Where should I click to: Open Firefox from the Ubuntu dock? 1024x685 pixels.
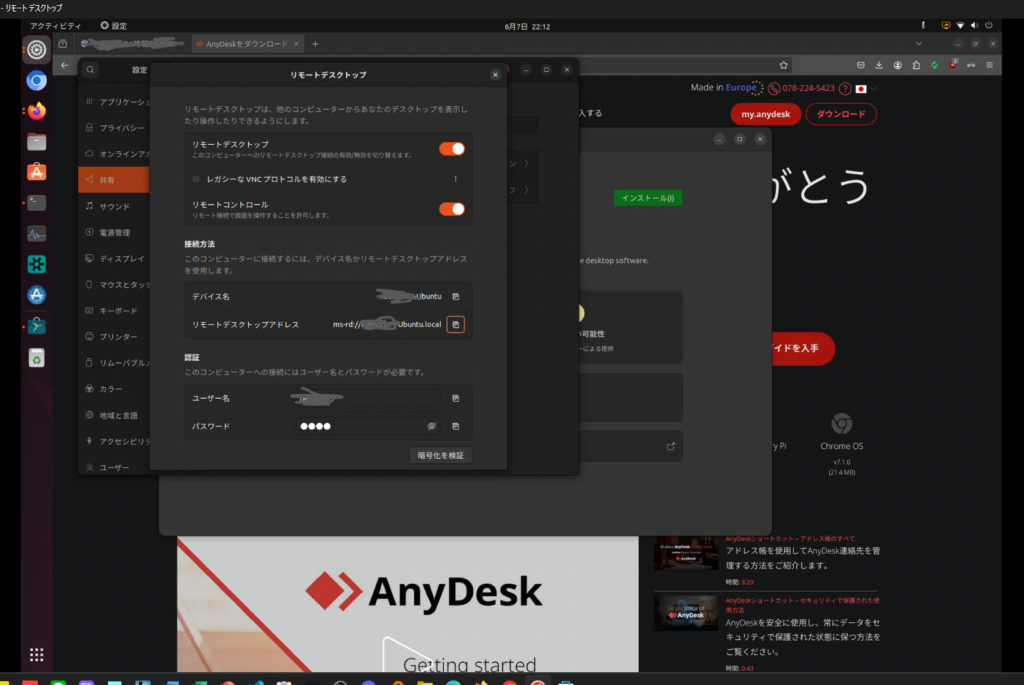(x=37, y=111)
